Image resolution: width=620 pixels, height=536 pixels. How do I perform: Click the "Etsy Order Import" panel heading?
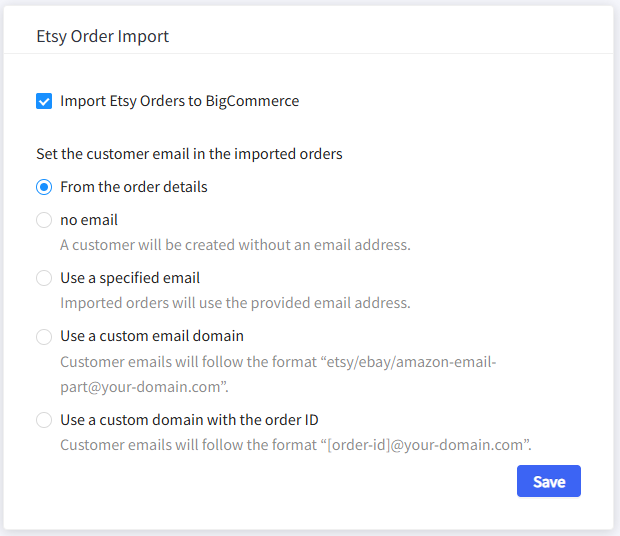(x=102, y=37)
